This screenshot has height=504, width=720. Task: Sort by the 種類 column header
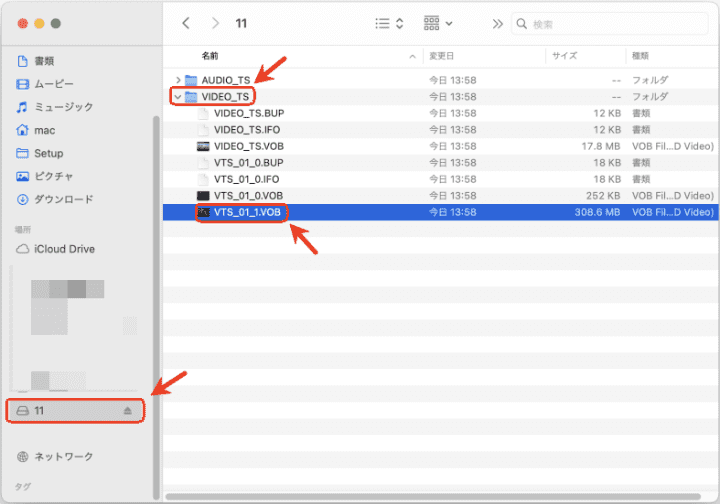[x=640, y=56]
